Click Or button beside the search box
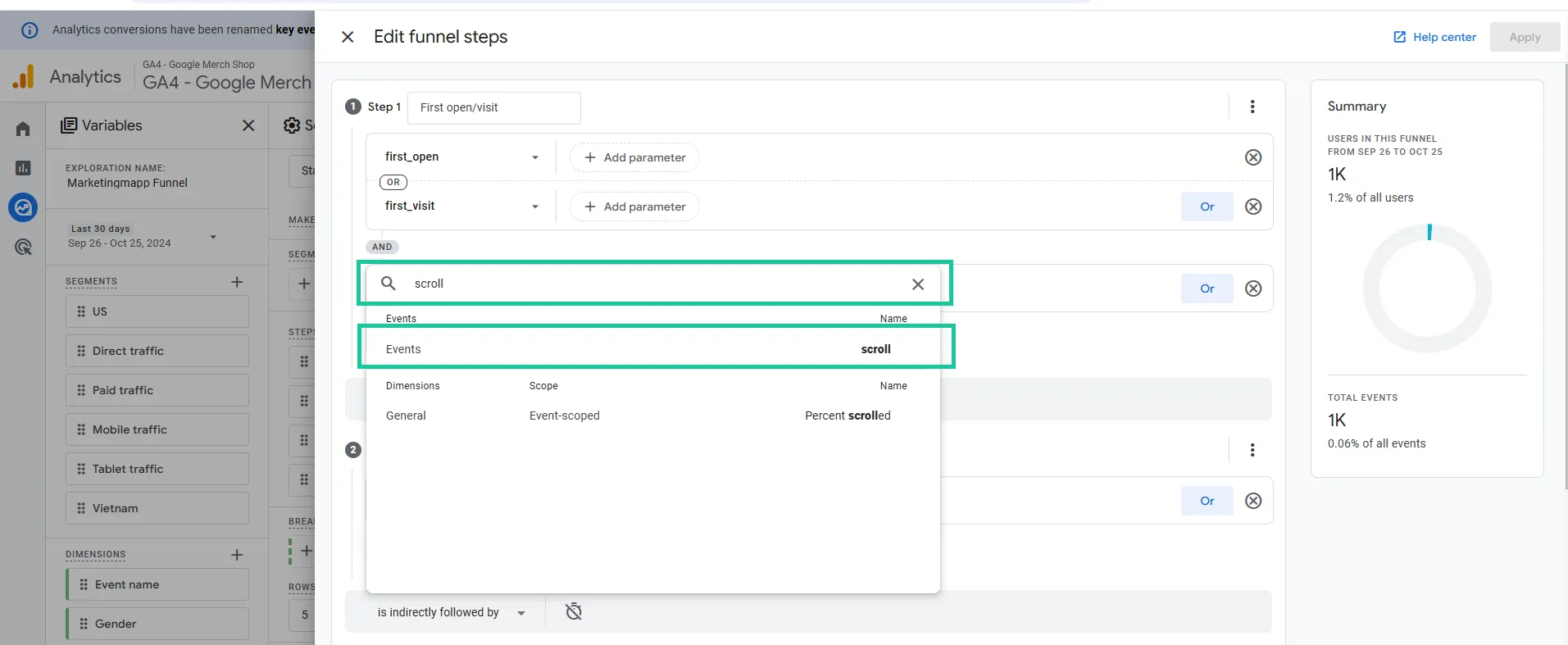The height and width of the screenshot is (645, 1568). coord(1207,288)
